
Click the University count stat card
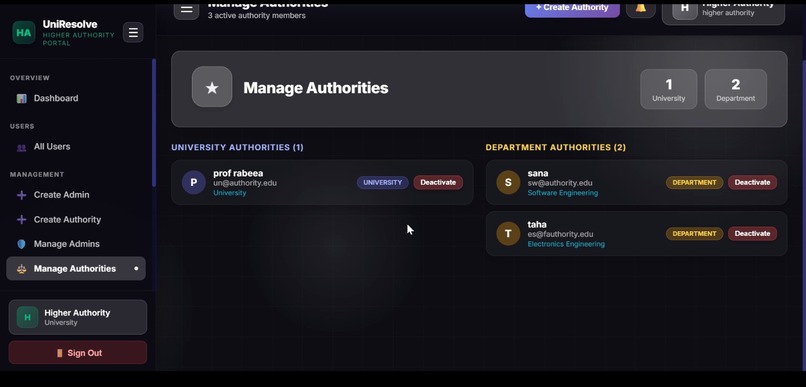point(668,89)
